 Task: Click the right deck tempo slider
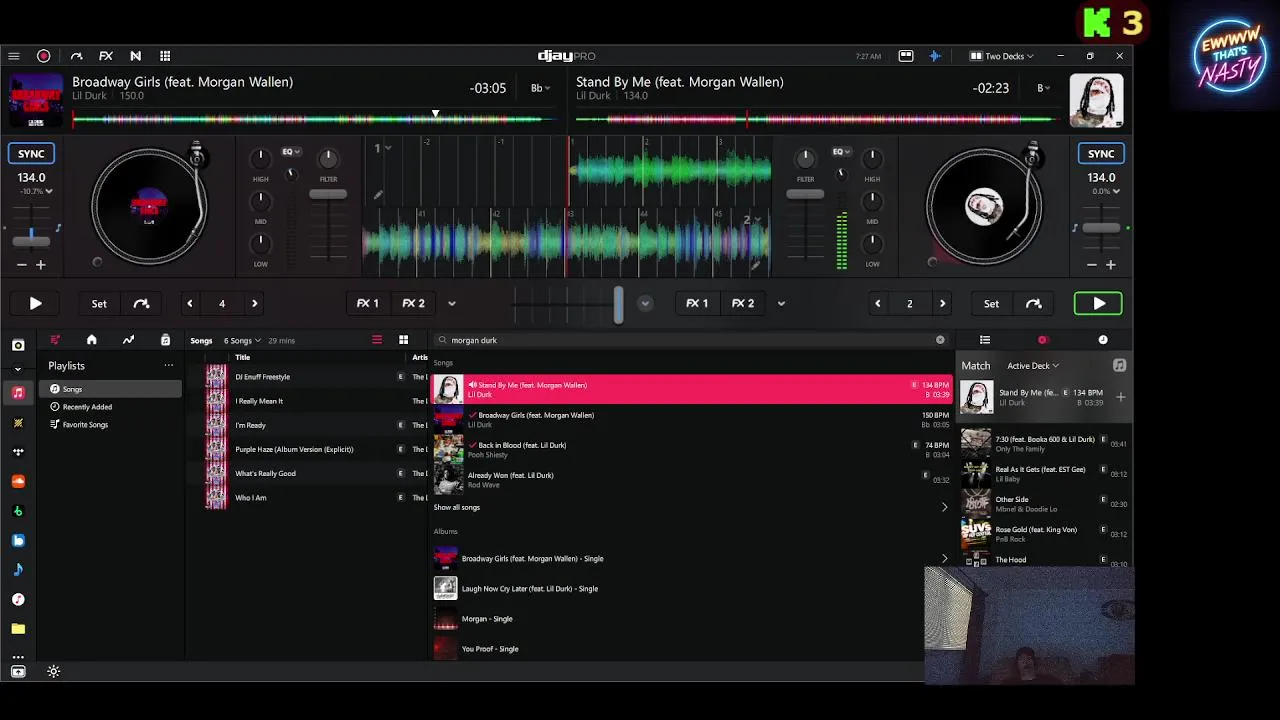(x=1101, y=228)
